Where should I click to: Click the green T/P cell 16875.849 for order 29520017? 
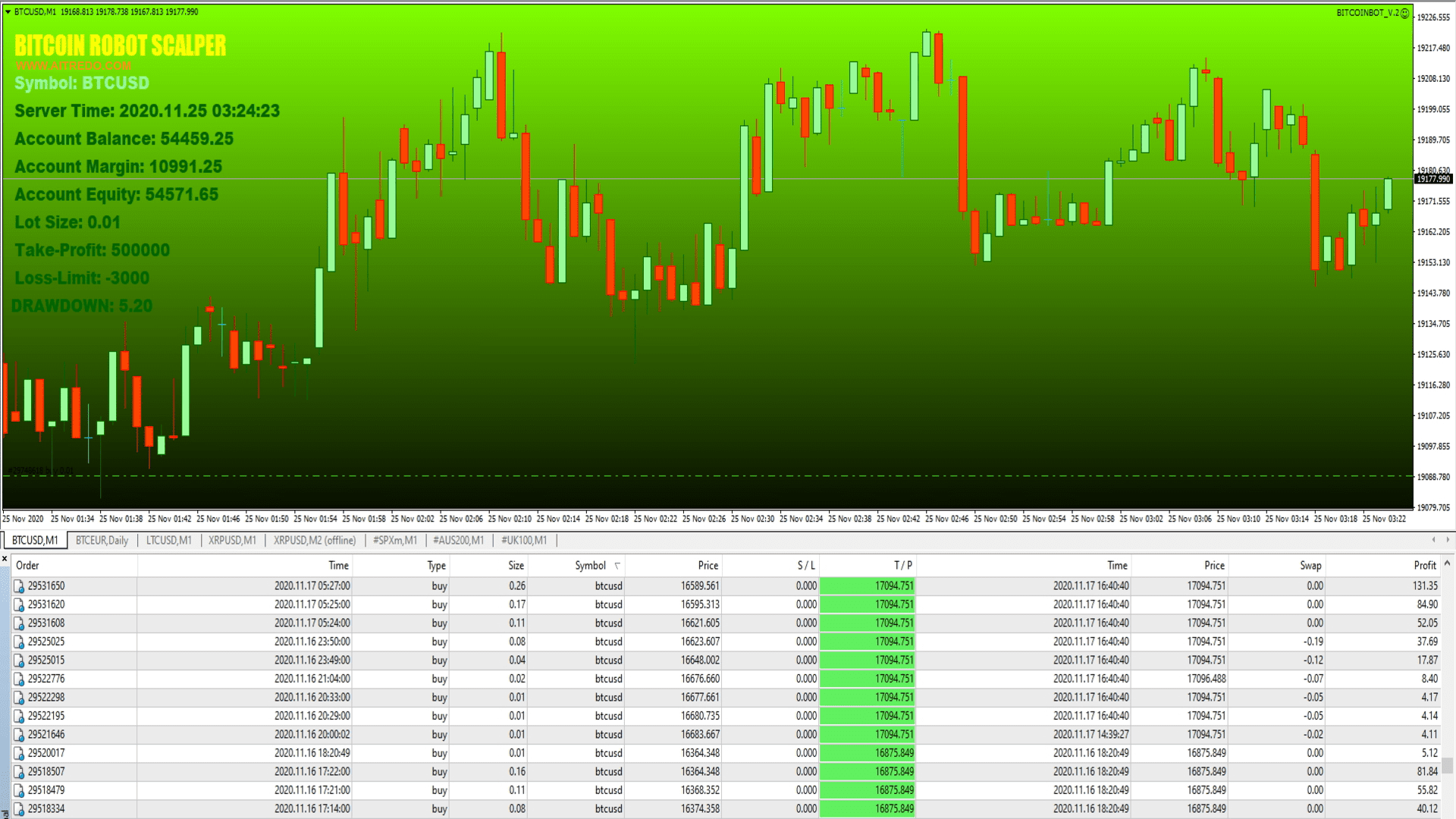[868, 753]
